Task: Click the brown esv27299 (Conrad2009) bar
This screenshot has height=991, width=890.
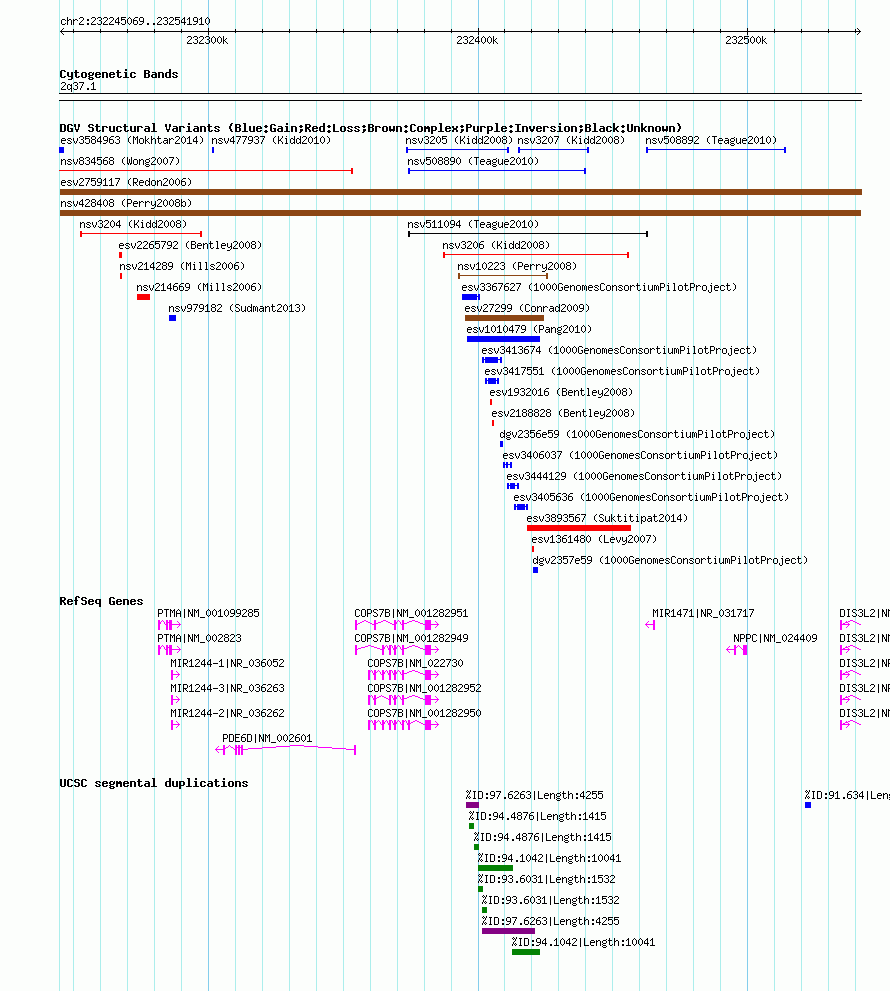Action: 504,318
